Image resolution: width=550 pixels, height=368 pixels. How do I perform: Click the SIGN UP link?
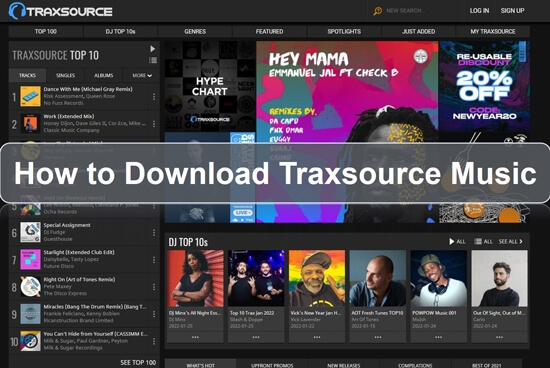coord(512,11)
